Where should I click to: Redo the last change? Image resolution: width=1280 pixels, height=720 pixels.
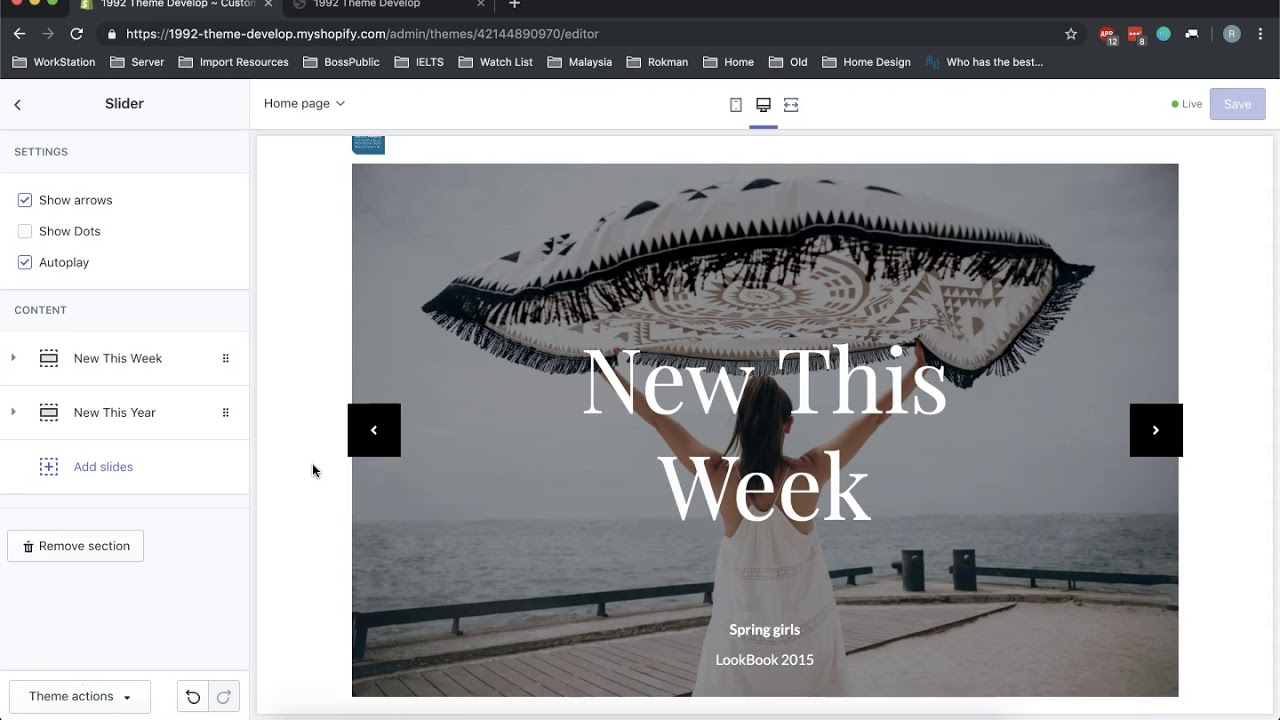[224, 697]
